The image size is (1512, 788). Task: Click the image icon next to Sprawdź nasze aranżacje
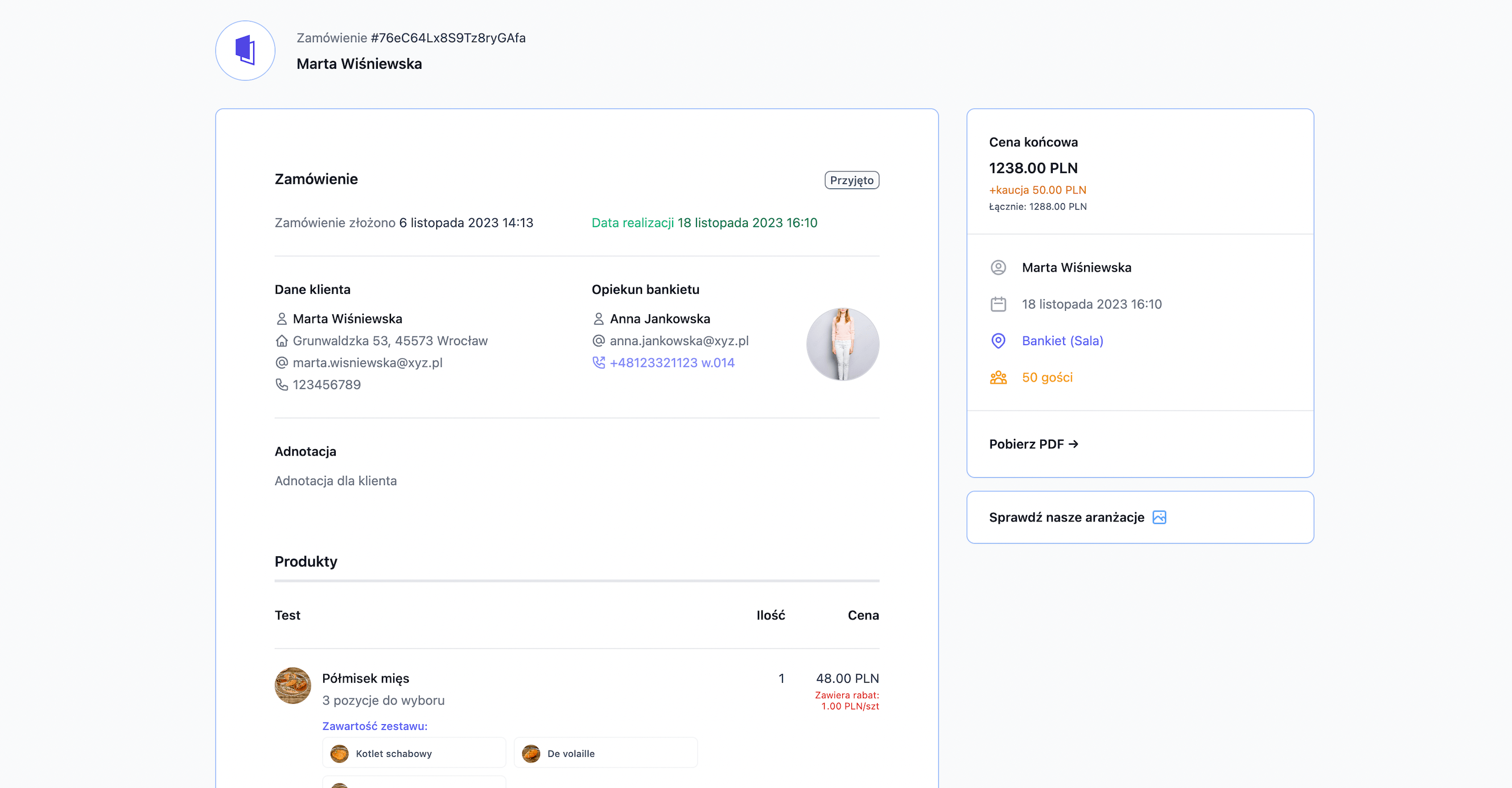[1159, 518]
